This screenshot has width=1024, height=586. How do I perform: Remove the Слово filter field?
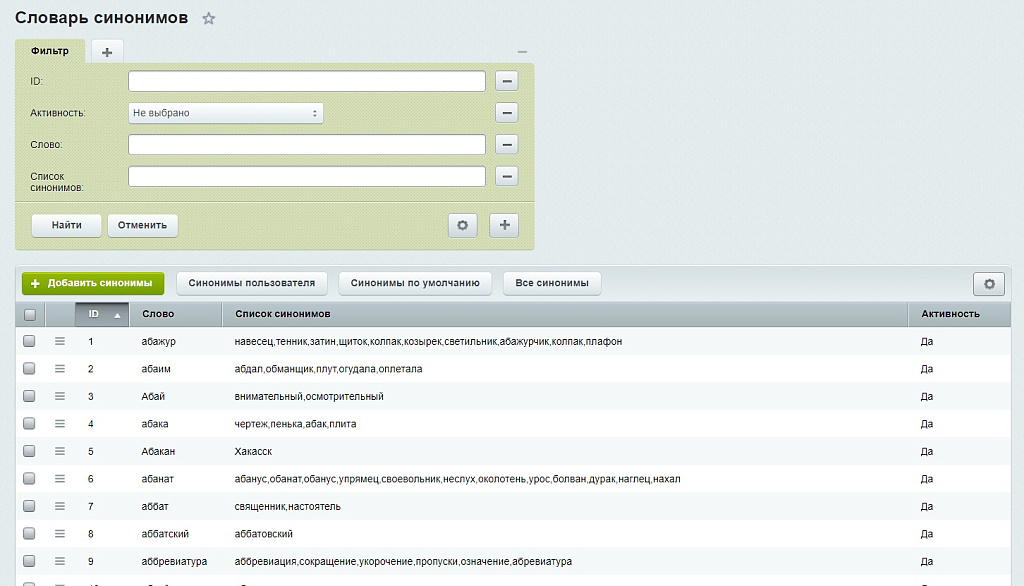pyautogui.click(x=507, y=145)
